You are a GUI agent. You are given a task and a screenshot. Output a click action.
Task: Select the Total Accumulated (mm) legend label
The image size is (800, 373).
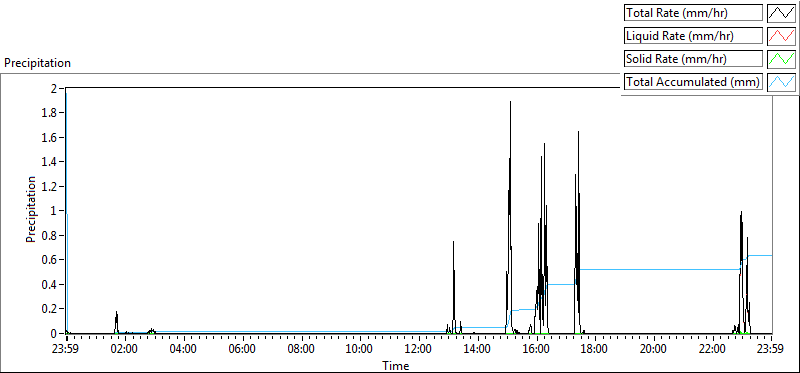693,82
